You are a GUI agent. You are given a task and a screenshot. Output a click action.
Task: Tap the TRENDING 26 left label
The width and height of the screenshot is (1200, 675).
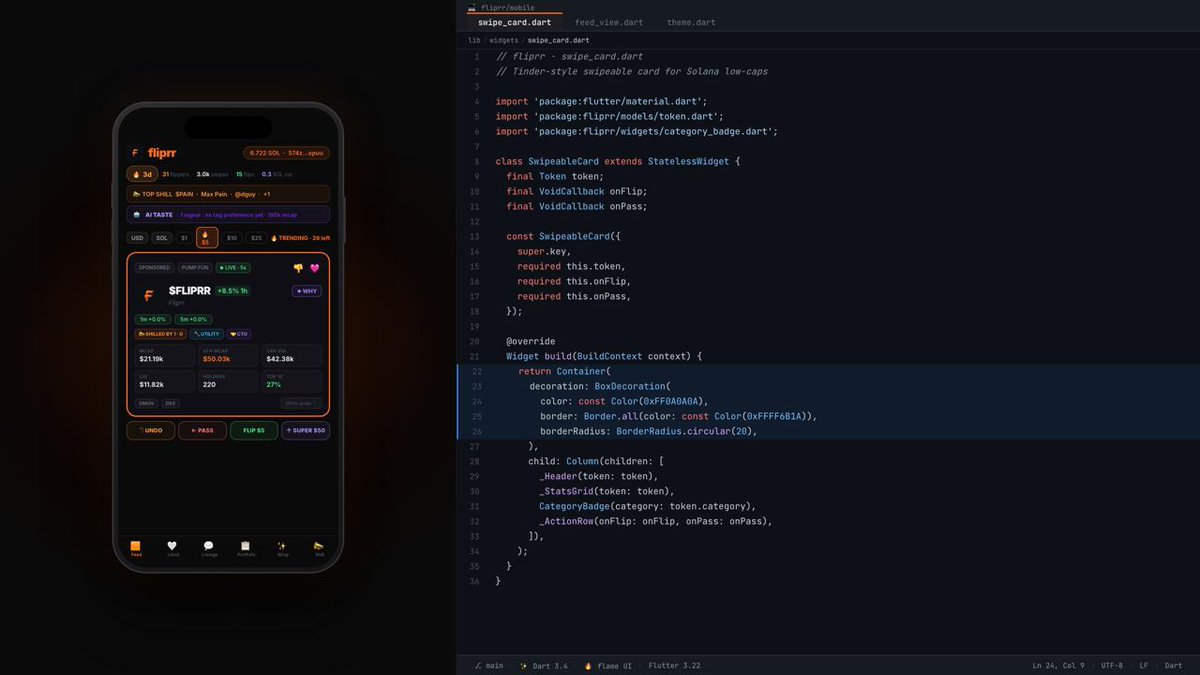tap(300, 238)
